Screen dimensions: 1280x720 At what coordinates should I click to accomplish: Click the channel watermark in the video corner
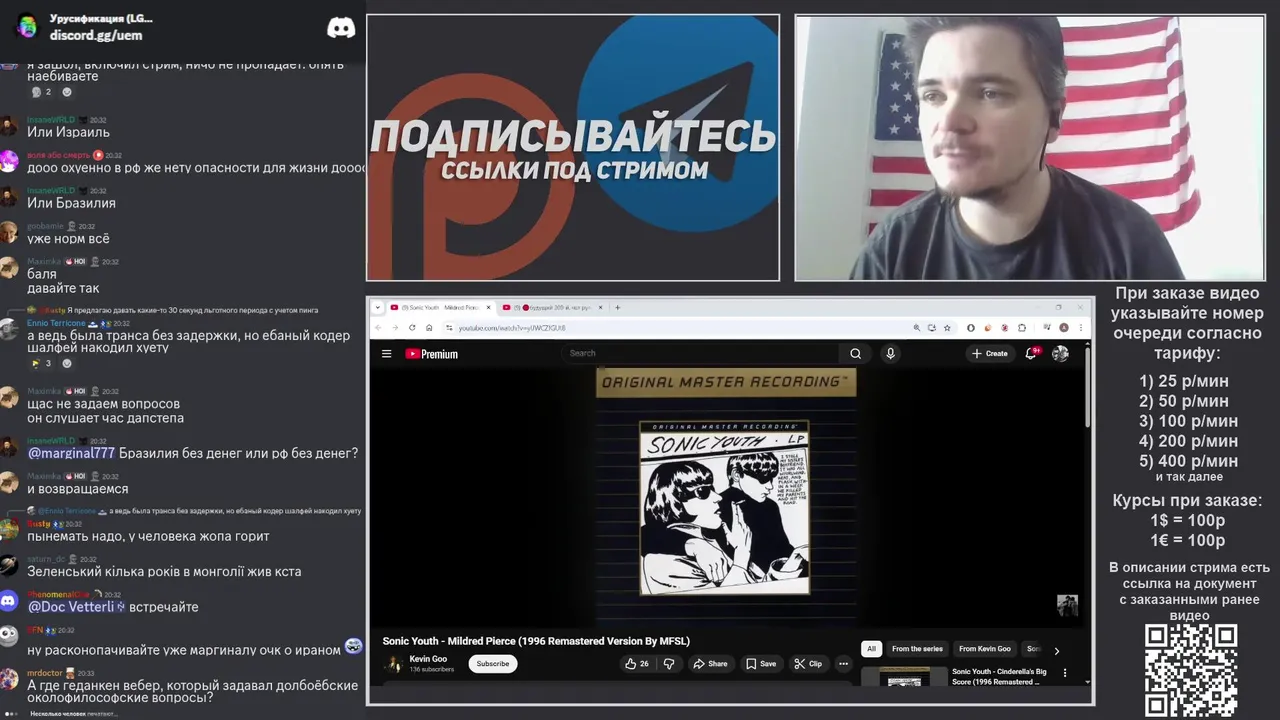click(x=1067, y=605)
